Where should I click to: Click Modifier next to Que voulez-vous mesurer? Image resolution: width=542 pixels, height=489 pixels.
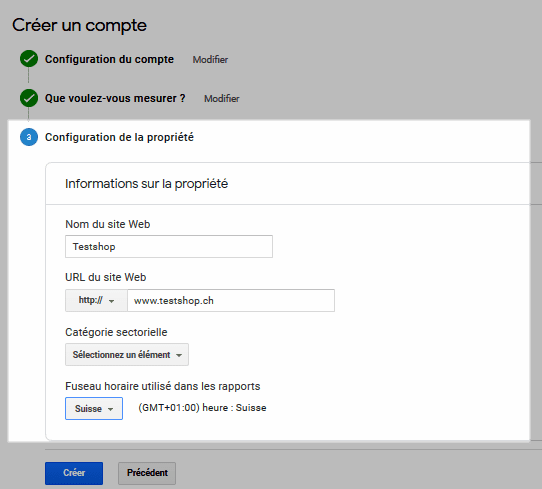(x=222, y=98)
